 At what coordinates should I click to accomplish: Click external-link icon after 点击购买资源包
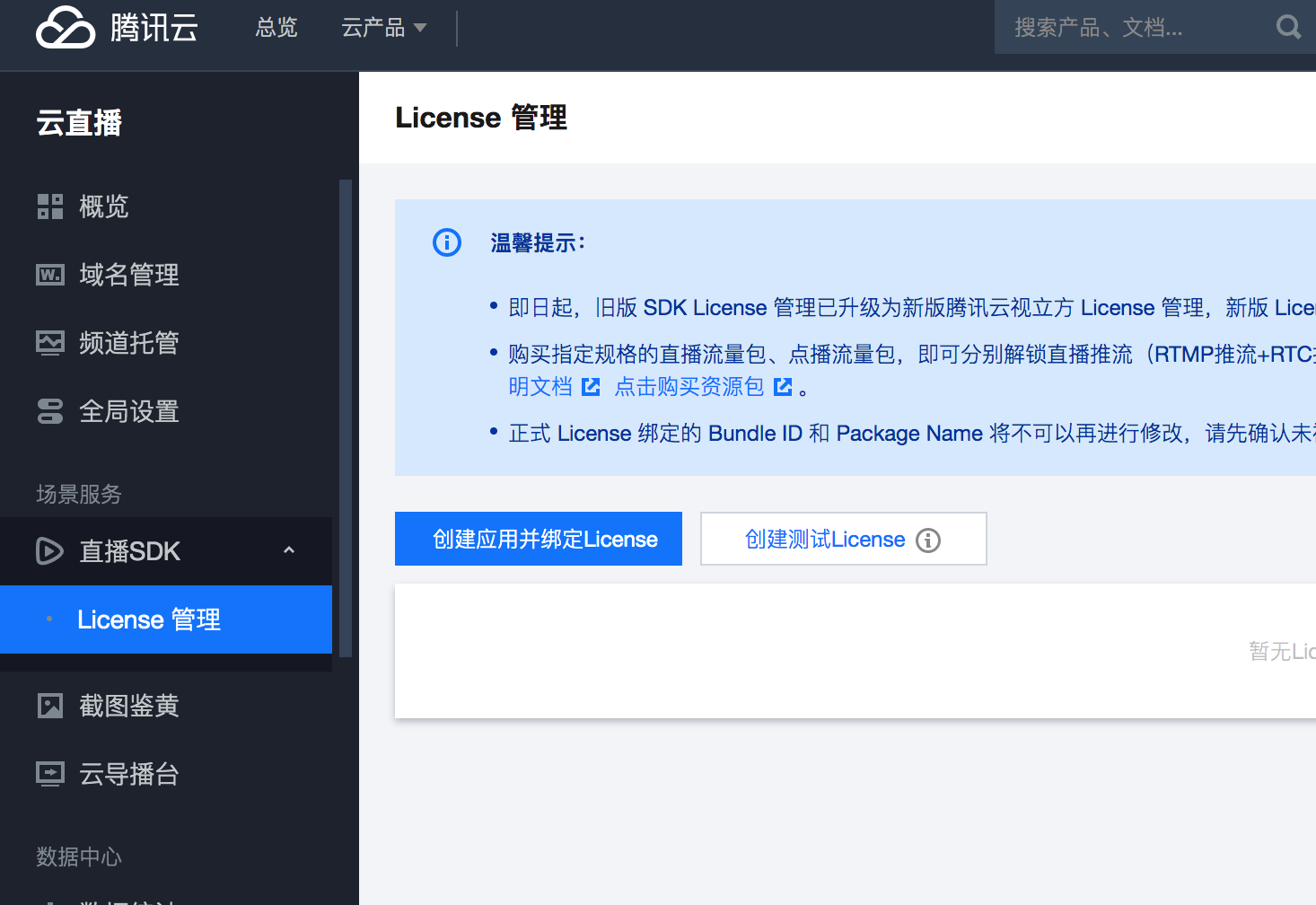tap(783, 387)
